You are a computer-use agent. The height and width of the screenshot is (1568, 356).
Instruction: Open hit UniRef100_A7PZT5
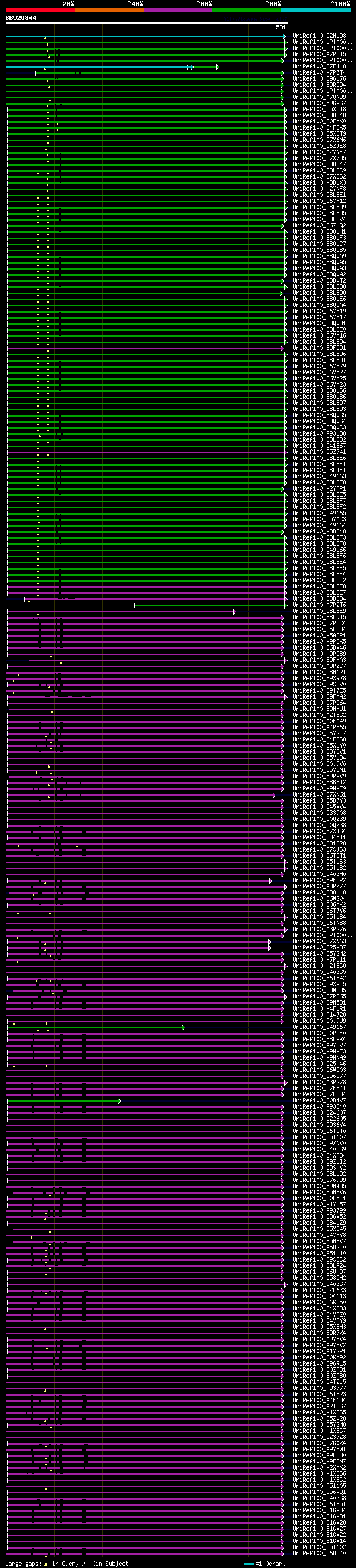[x=319, y=54]
